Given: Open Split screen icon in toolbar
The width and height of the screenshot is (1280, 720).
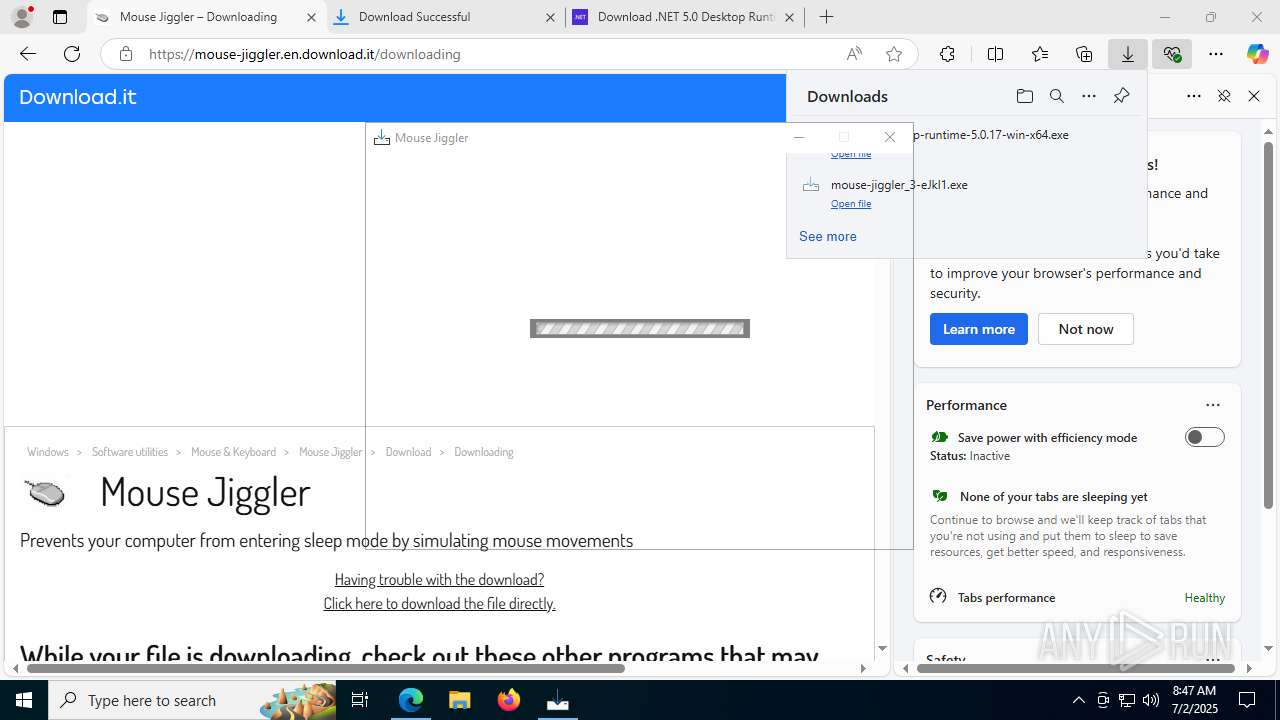Looking at the screenshot, I should (x=995, y=54).
